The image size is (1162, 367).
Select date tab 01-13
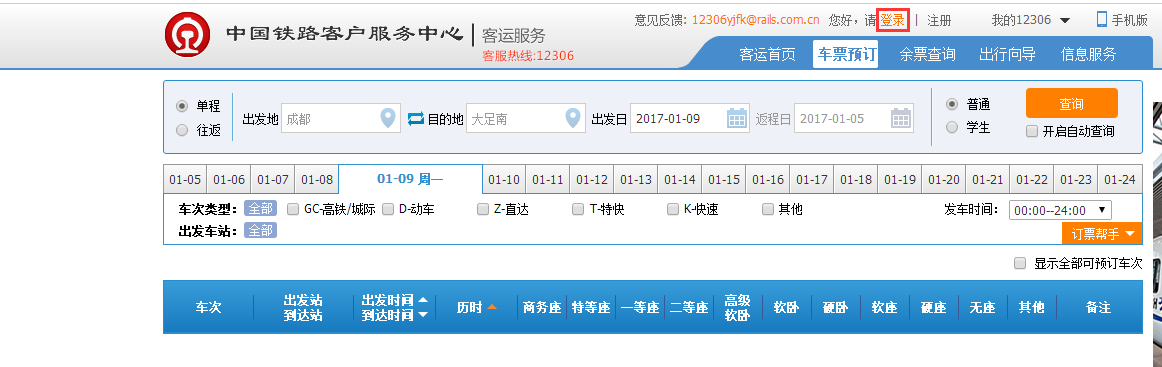pyautogui.click(x=636, y=179)
